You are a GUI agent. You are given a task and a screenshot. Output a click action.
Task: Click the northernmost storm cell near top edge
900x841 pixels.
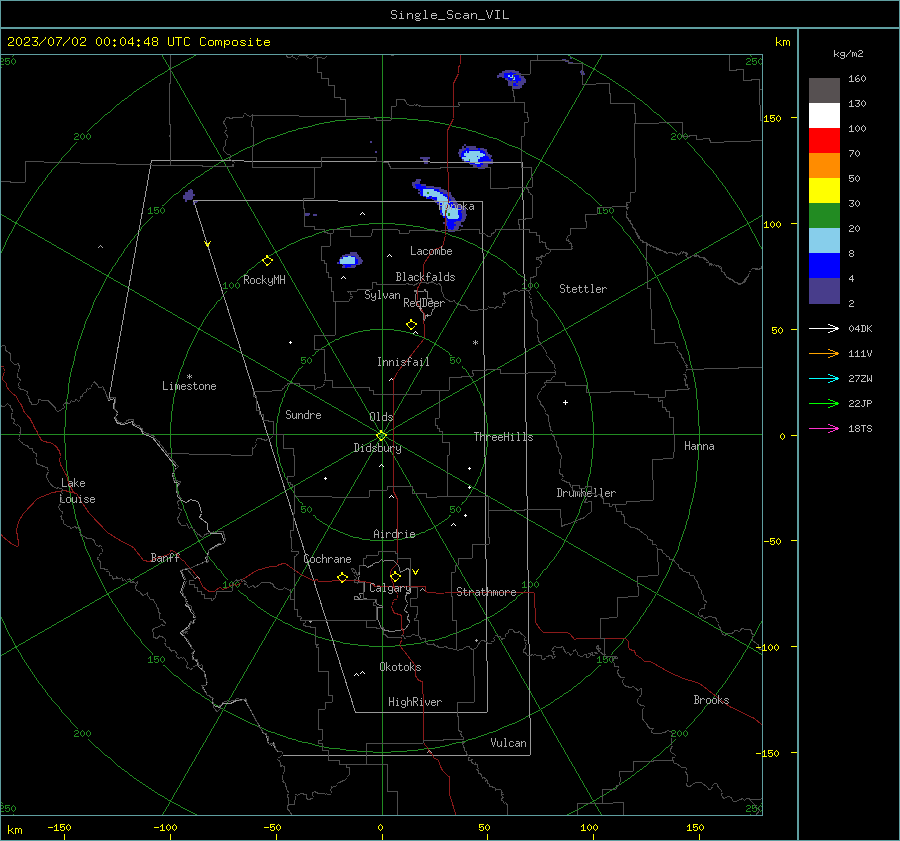(x=512, y=79)
